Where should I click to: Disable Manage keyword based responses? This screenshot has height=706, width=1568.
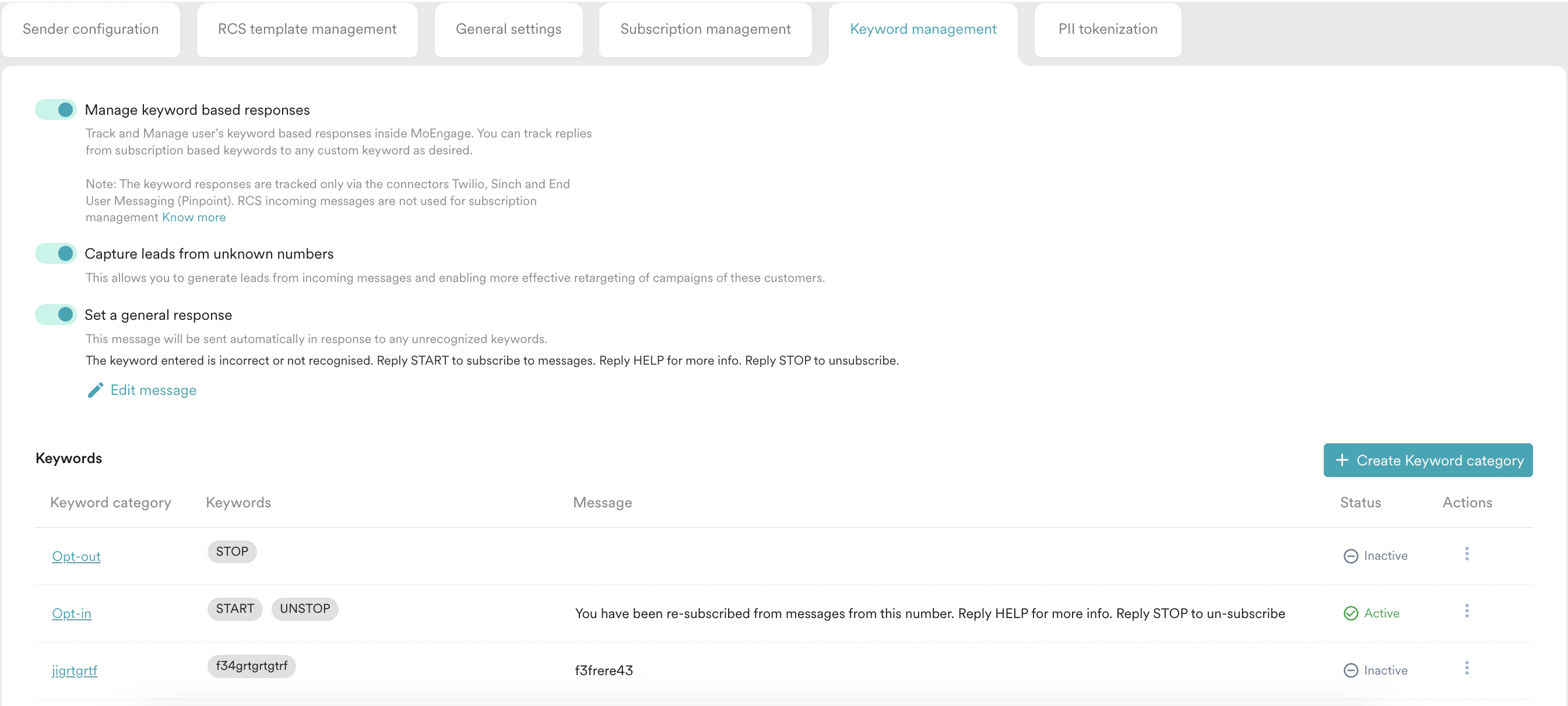click(55, 110)
